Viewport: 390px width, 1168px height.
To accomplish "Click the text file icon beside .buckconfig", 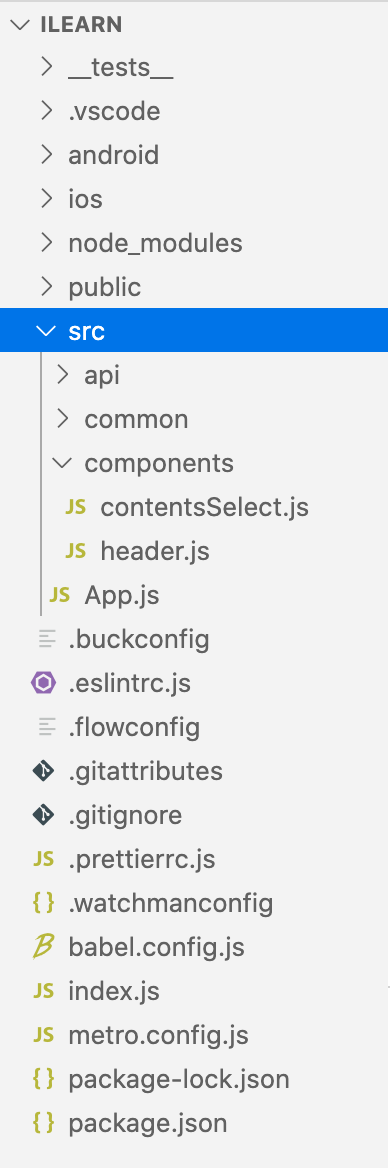I will coord(47,639).
